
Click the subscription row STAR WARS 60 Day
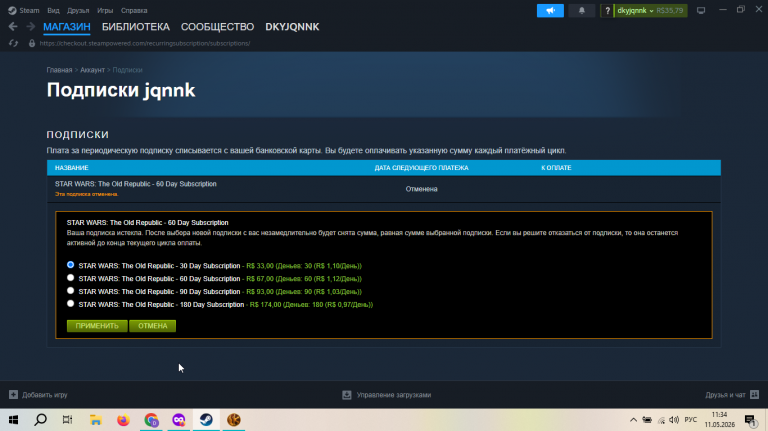click(384, 189)
